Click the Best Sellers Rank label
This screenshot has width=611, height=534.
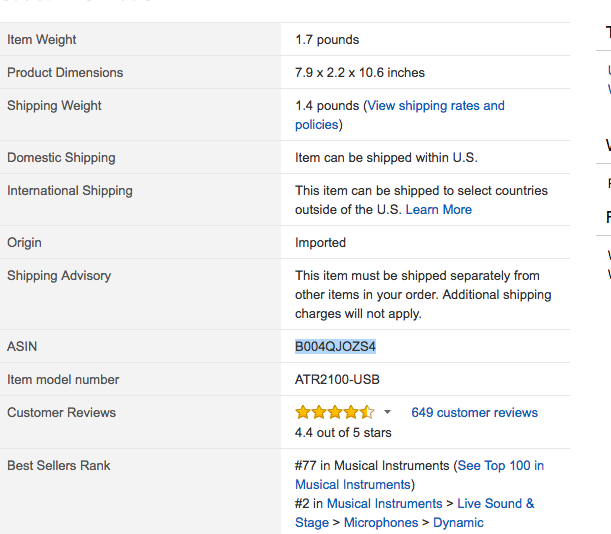59,465
